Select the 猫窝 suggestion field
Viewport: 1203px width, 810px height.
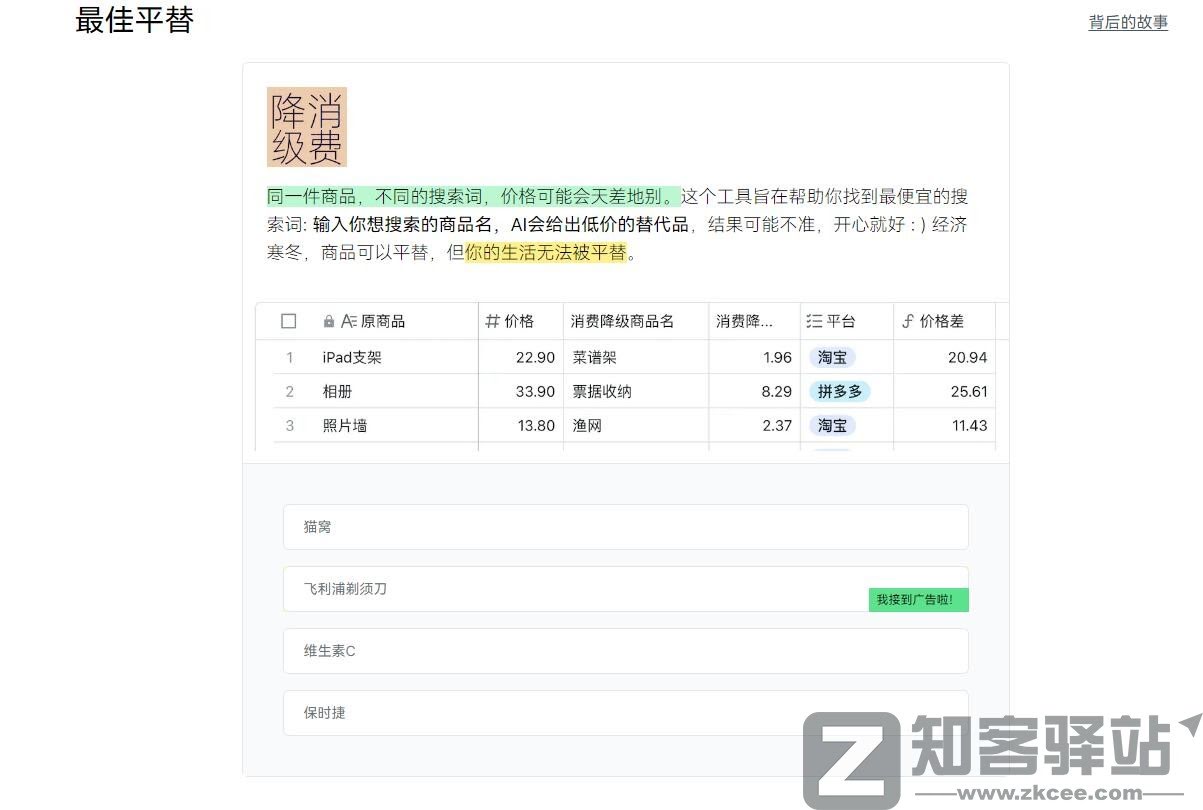(625, 527)
